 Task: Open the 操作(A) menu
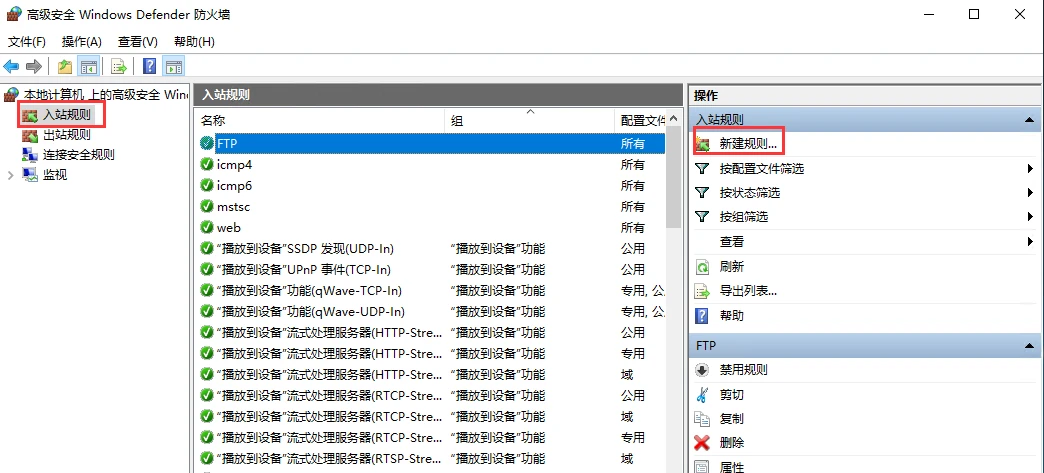pyautogui.click(x=81, y=41)
